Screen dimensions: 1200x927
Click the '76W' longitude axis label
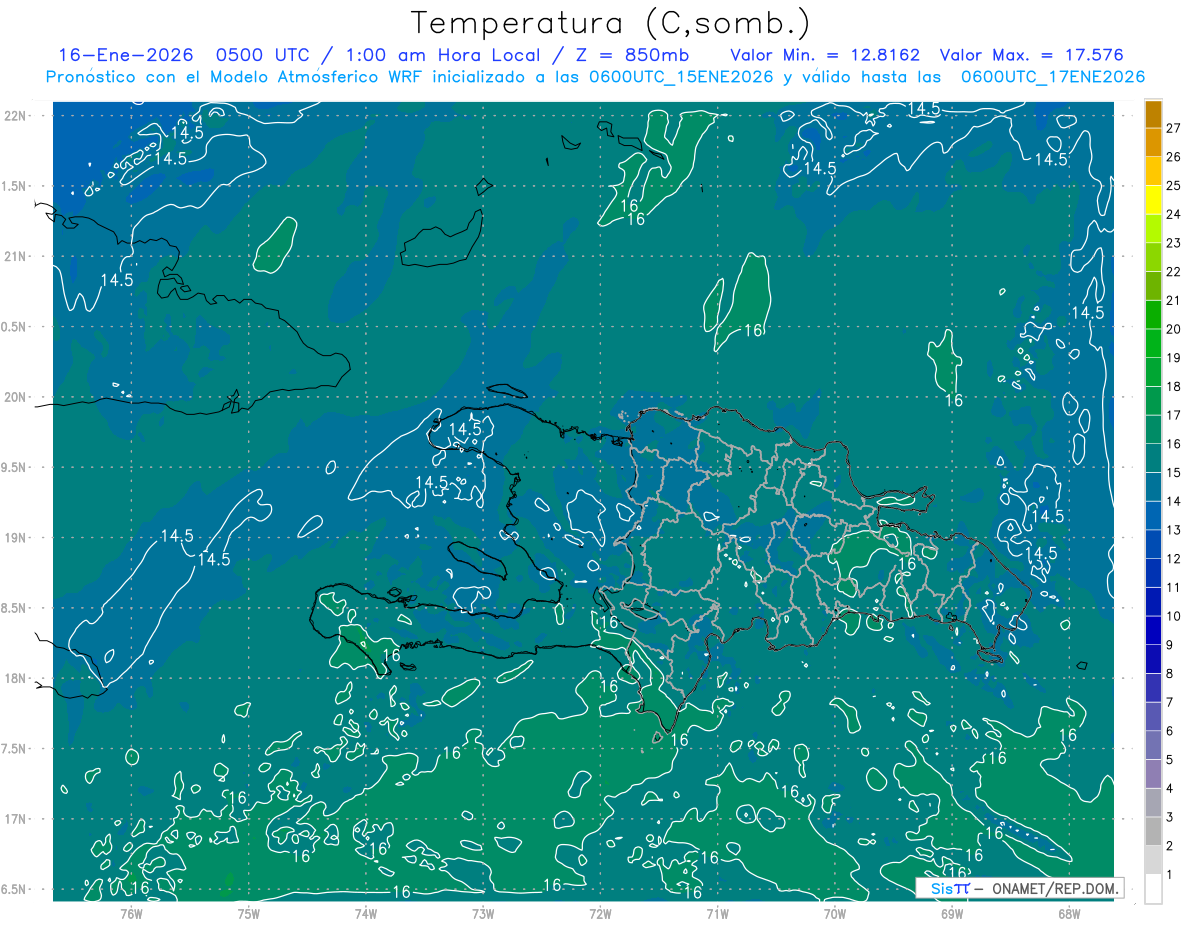tap(131, 912)
